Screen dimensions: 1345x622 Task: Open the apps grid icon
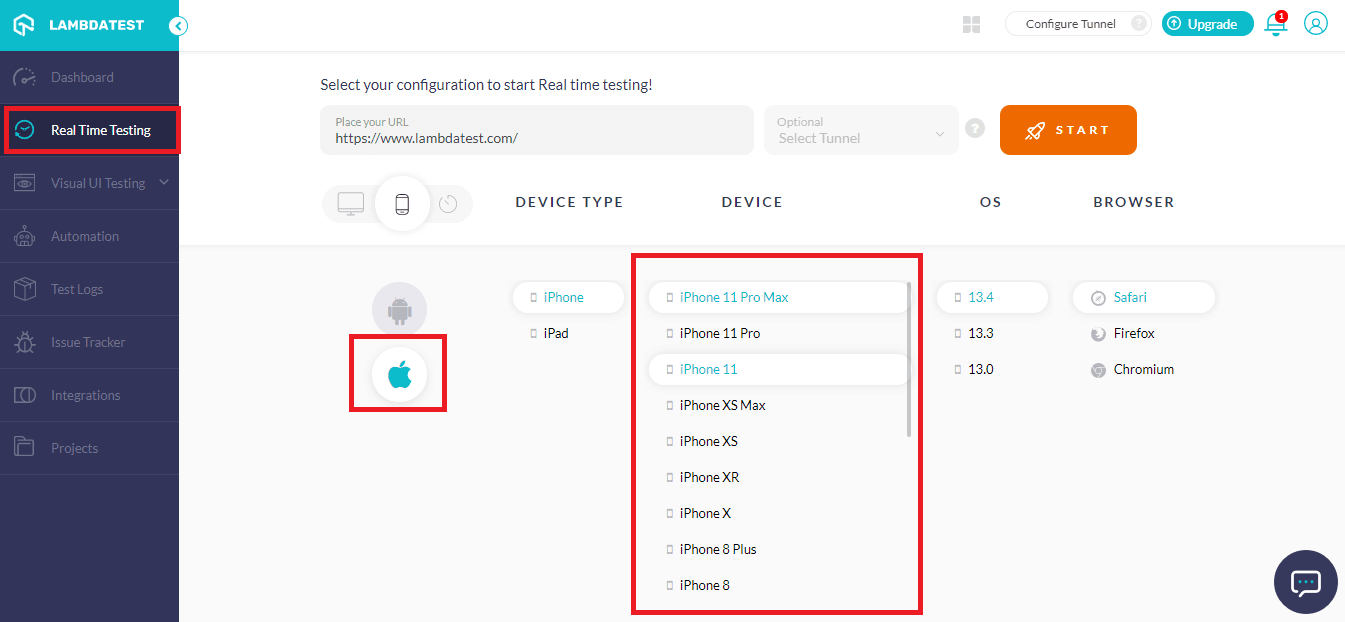click(971, 24)
